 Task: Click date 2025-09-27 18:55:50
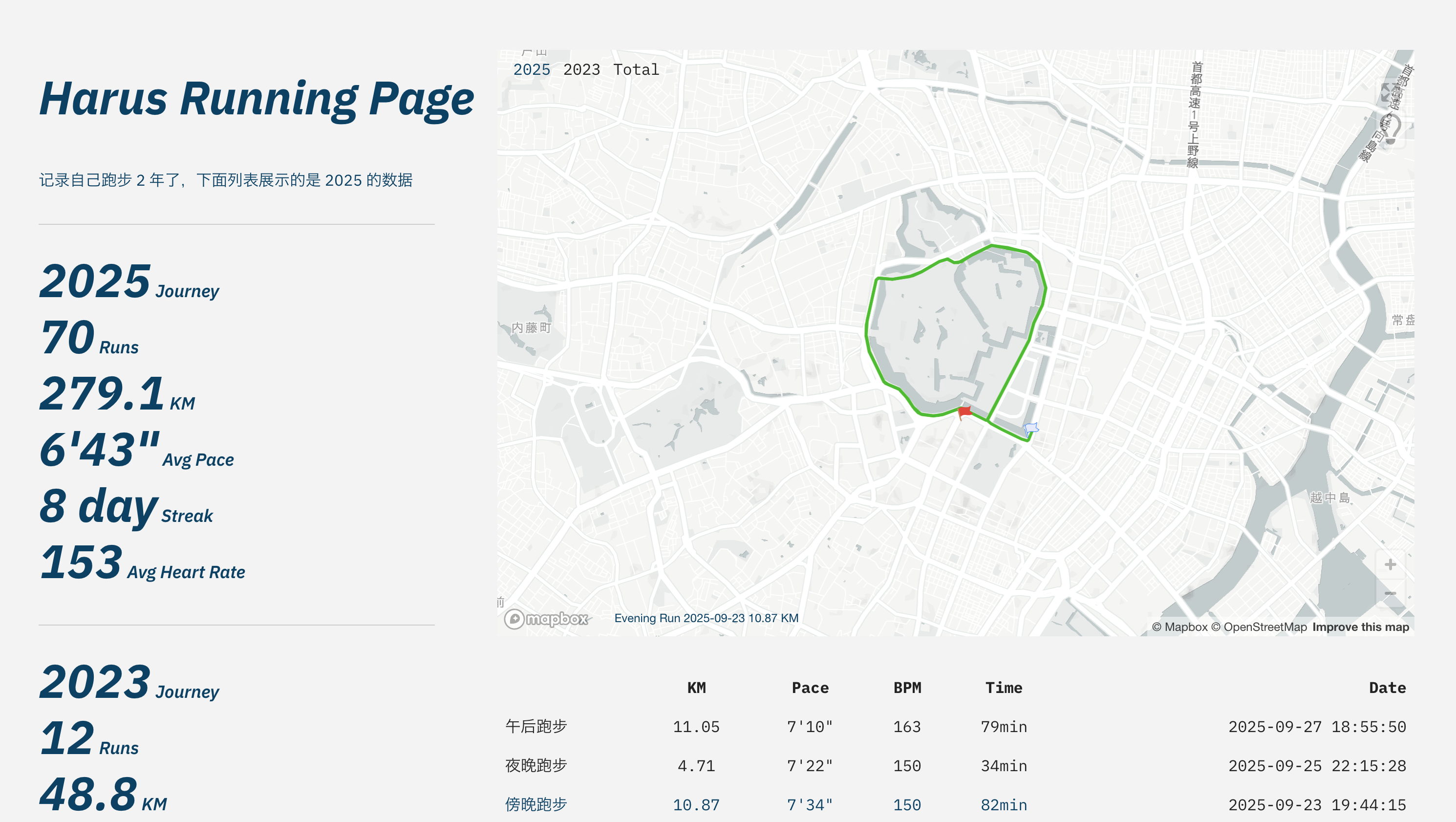click(1318, 726)
